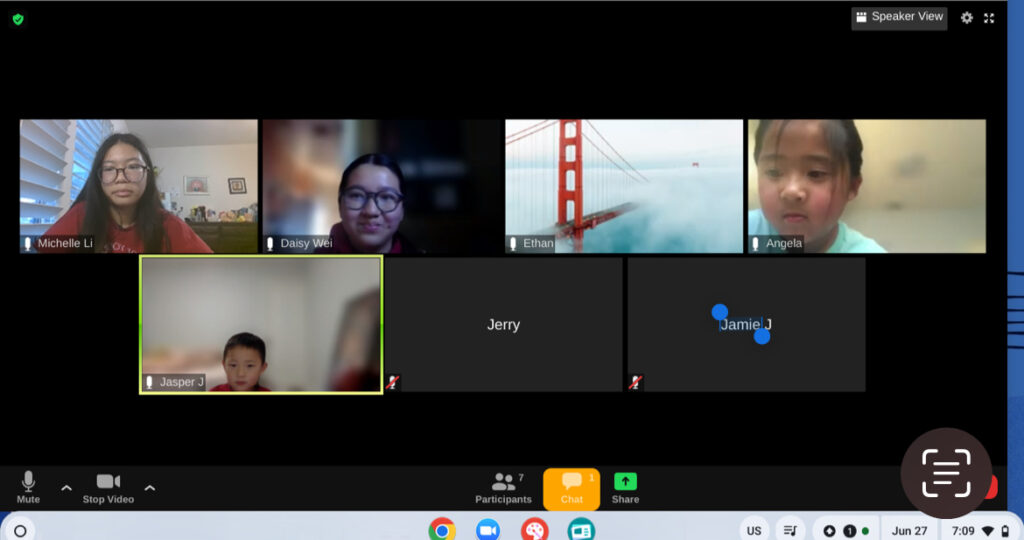Click the Angela name label

pyautogui.click(x=784, y=244)
